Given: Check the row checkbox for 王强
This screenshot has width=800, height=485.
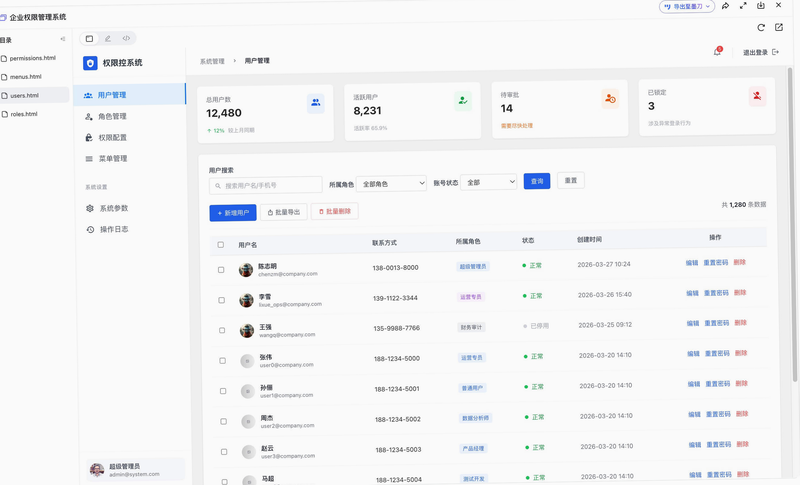Looking at the screenshot, I should pyautogui.click(x=222, y=330).
